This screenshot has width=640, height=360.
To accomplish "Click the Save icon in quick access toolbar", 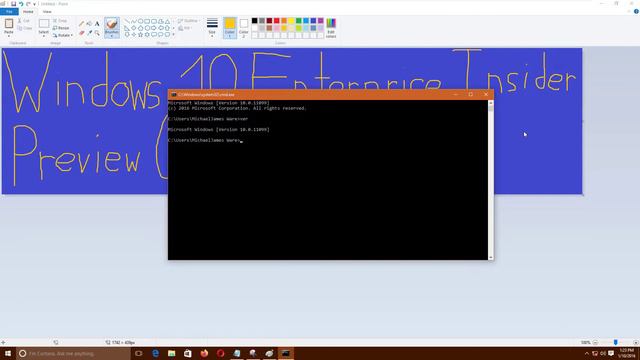I will (x=13, y=4).
